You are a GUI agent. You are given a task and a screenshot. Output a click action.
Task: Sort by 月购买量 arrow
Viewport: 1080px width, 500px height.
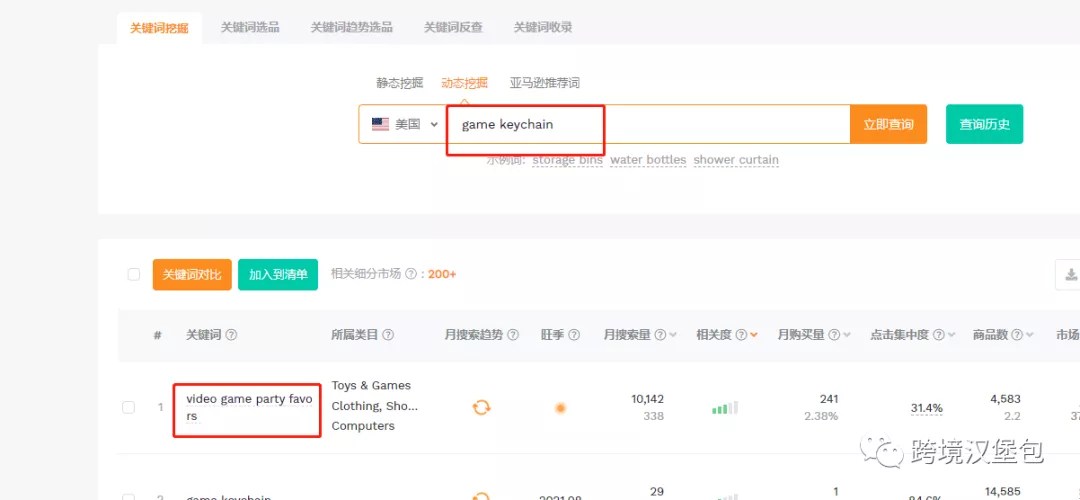[x=847, y=335]
